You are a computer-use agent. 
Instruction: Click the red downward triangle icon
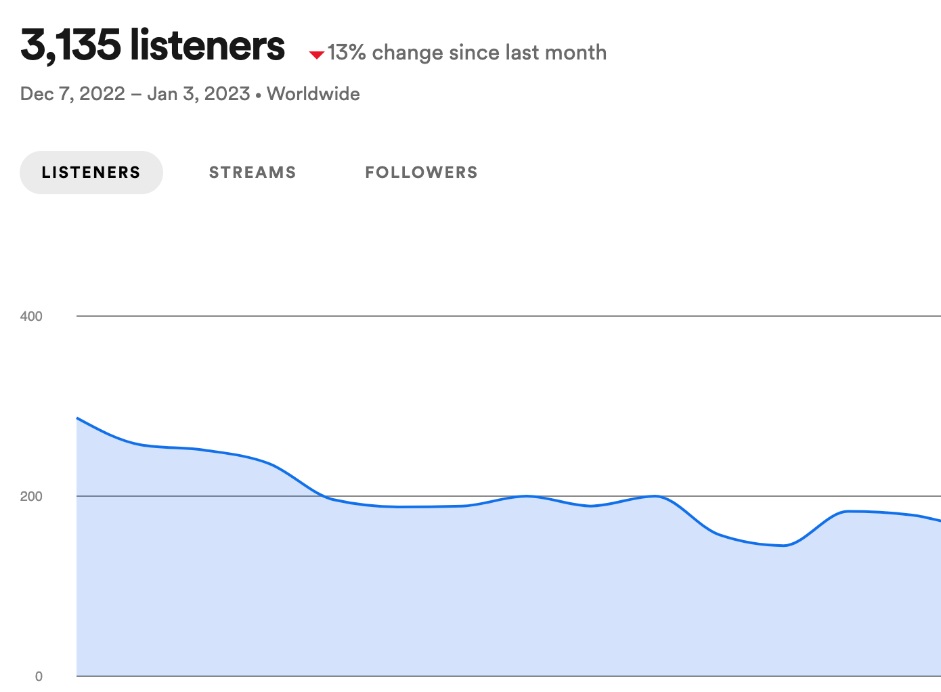316,54
